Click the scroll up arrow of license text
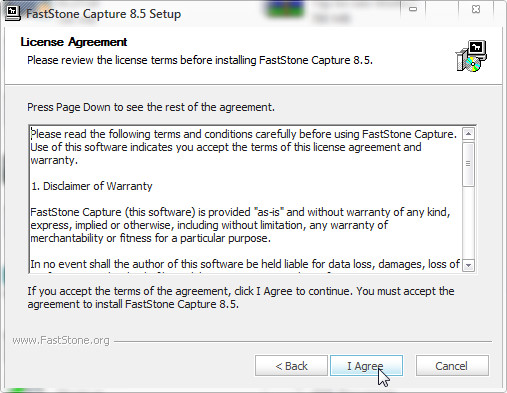 pyautogui.click(x=468, y=134)
